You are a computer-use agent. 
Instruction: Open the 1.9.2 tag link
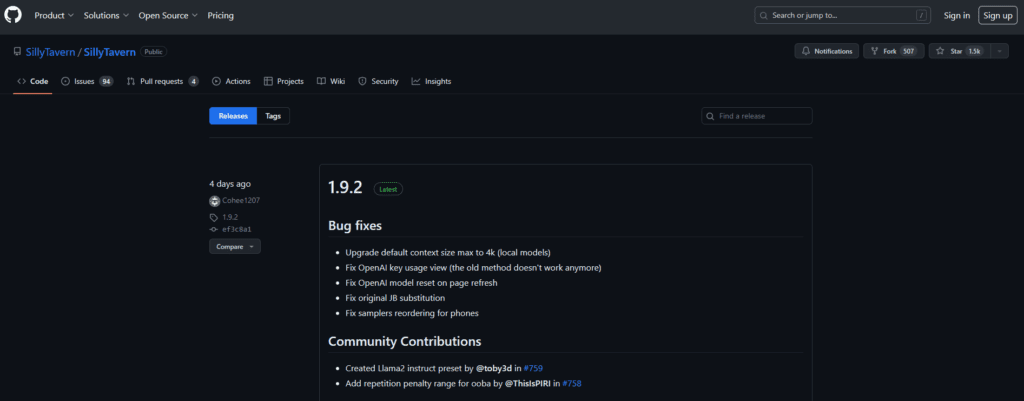[230, 217]
